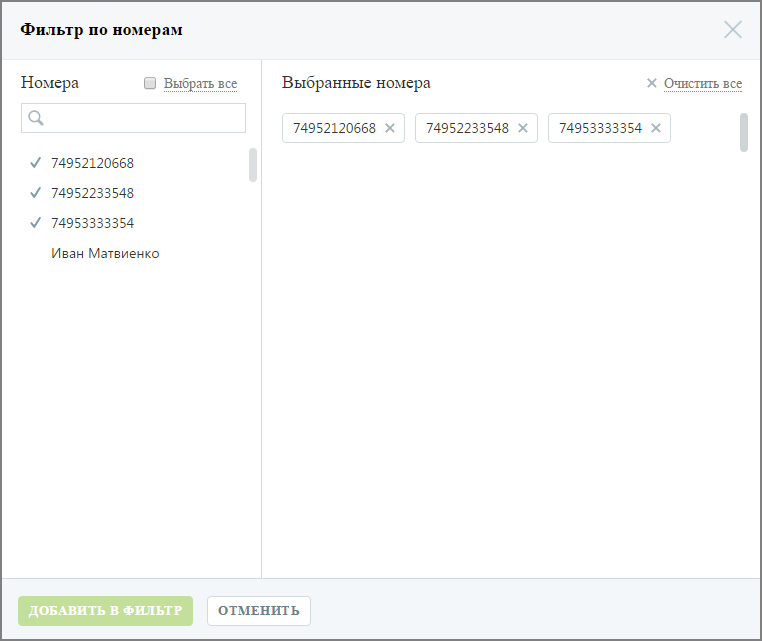Viewport: 762px width, 641px height.
Task: Select Иван Матвиенко in the list
Action: point(105,254)
